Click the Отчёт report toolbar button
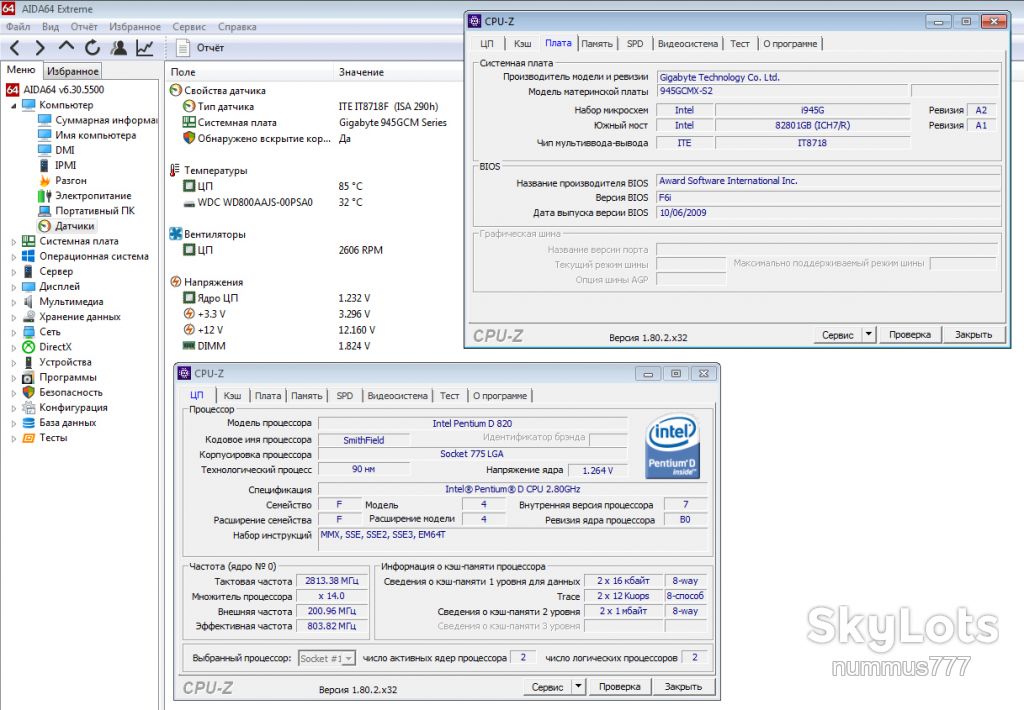Screen dimensions: 1024x710 point(200,48)
